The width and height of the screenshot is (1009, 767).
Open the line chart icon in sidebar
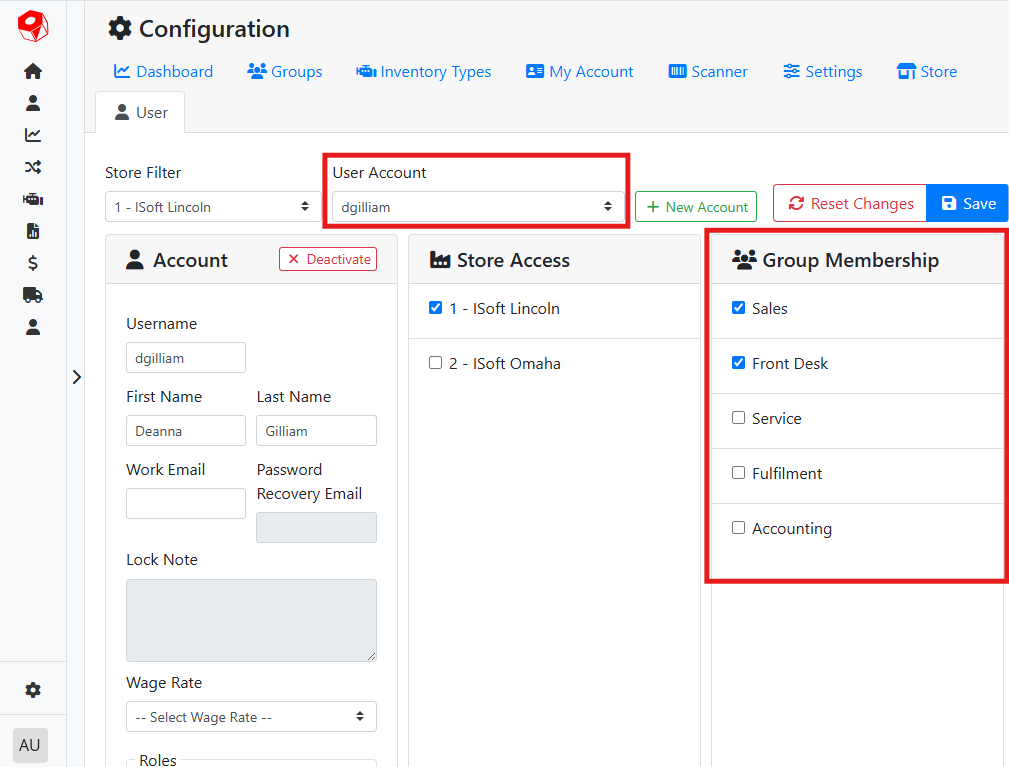[x=33, y=135]
